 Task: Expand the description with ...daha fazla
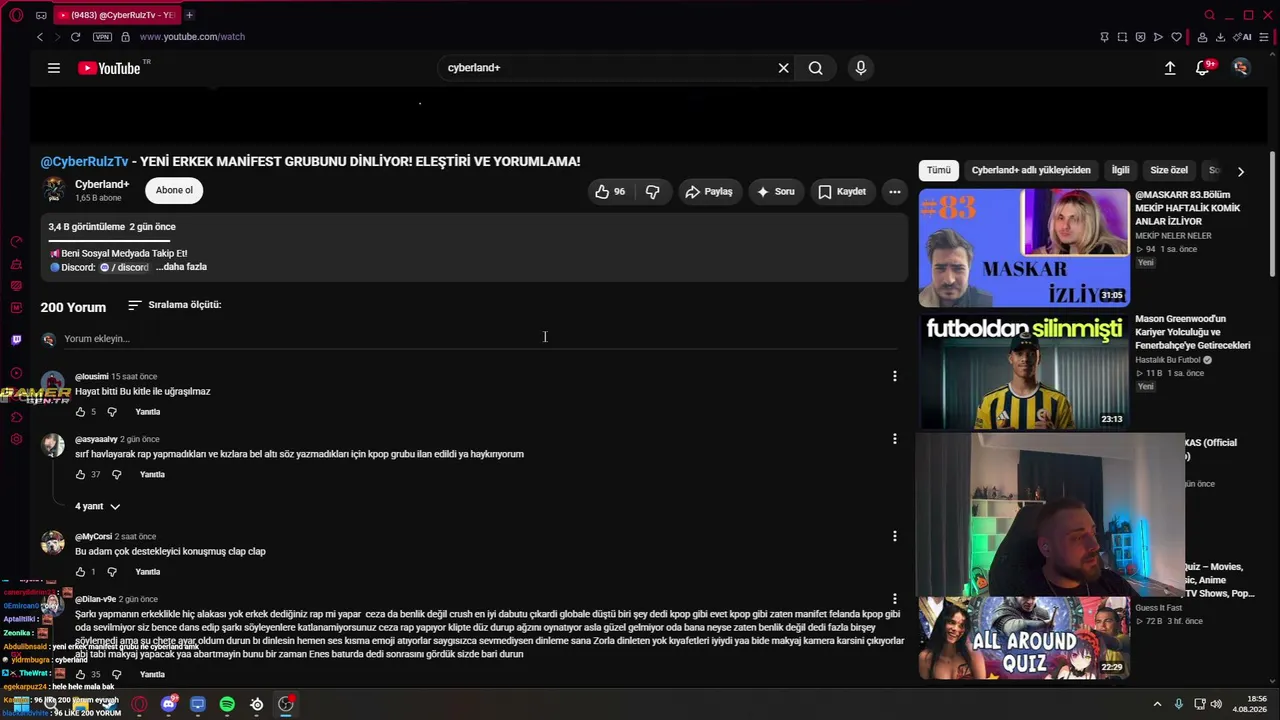click(x=181, y=267)
